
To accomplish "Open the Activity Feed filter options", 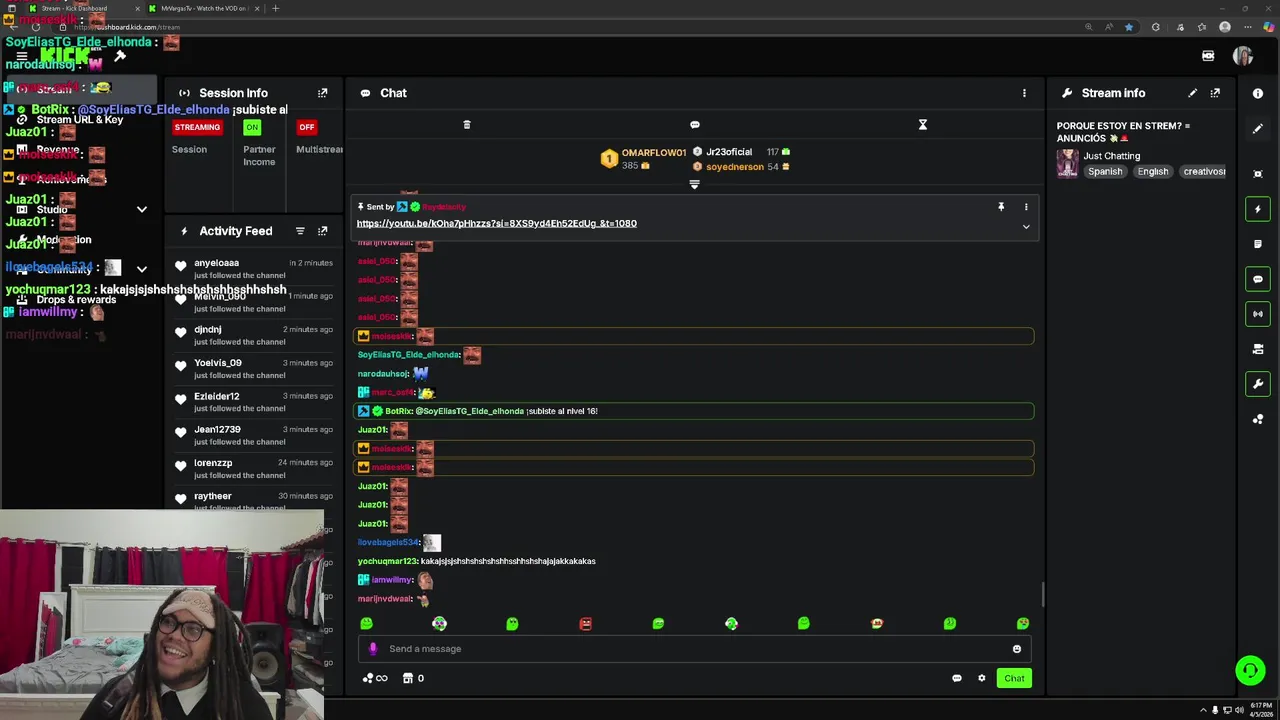I will 300,231.
